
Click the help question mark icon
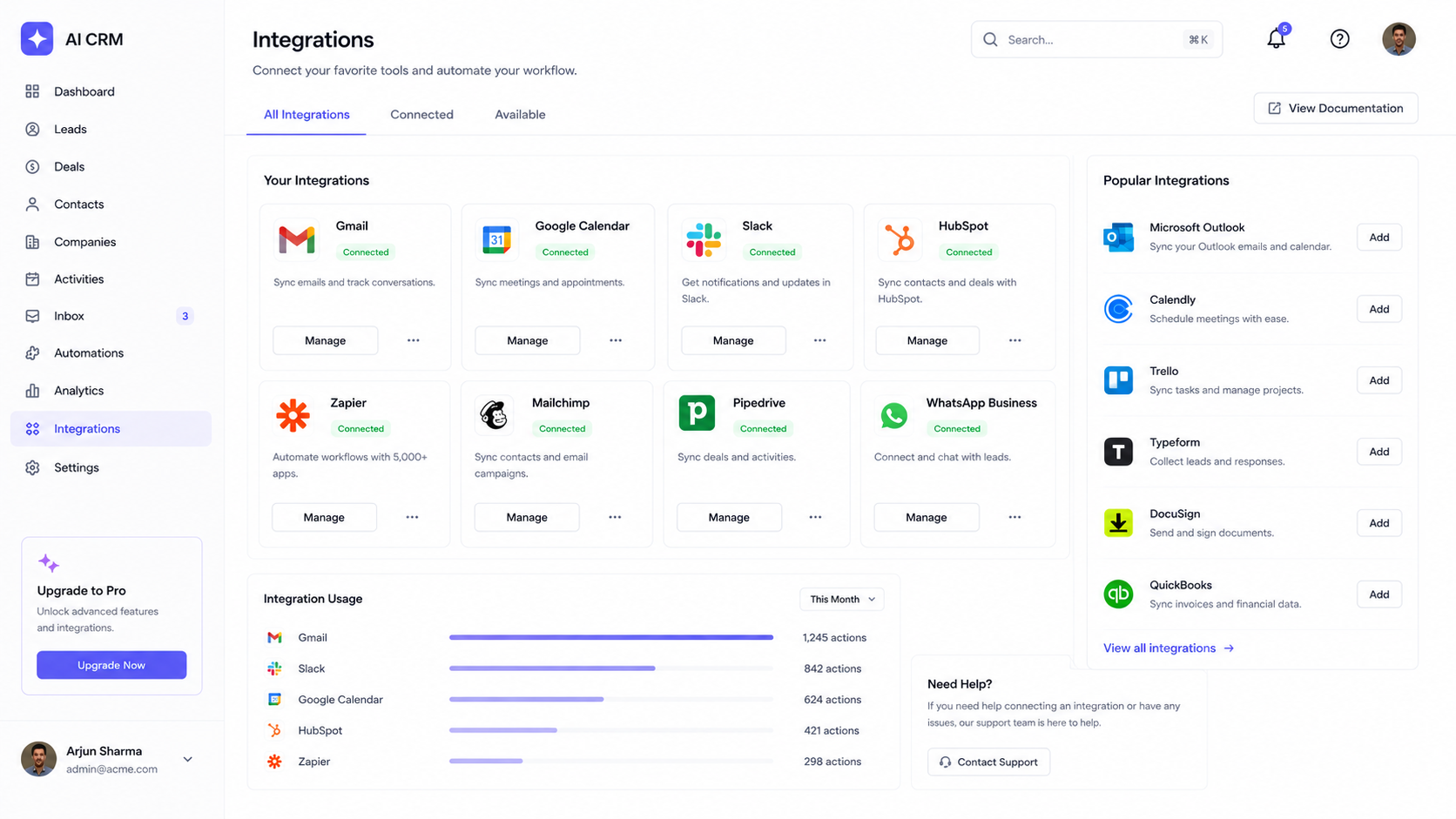pos(1339,39)
